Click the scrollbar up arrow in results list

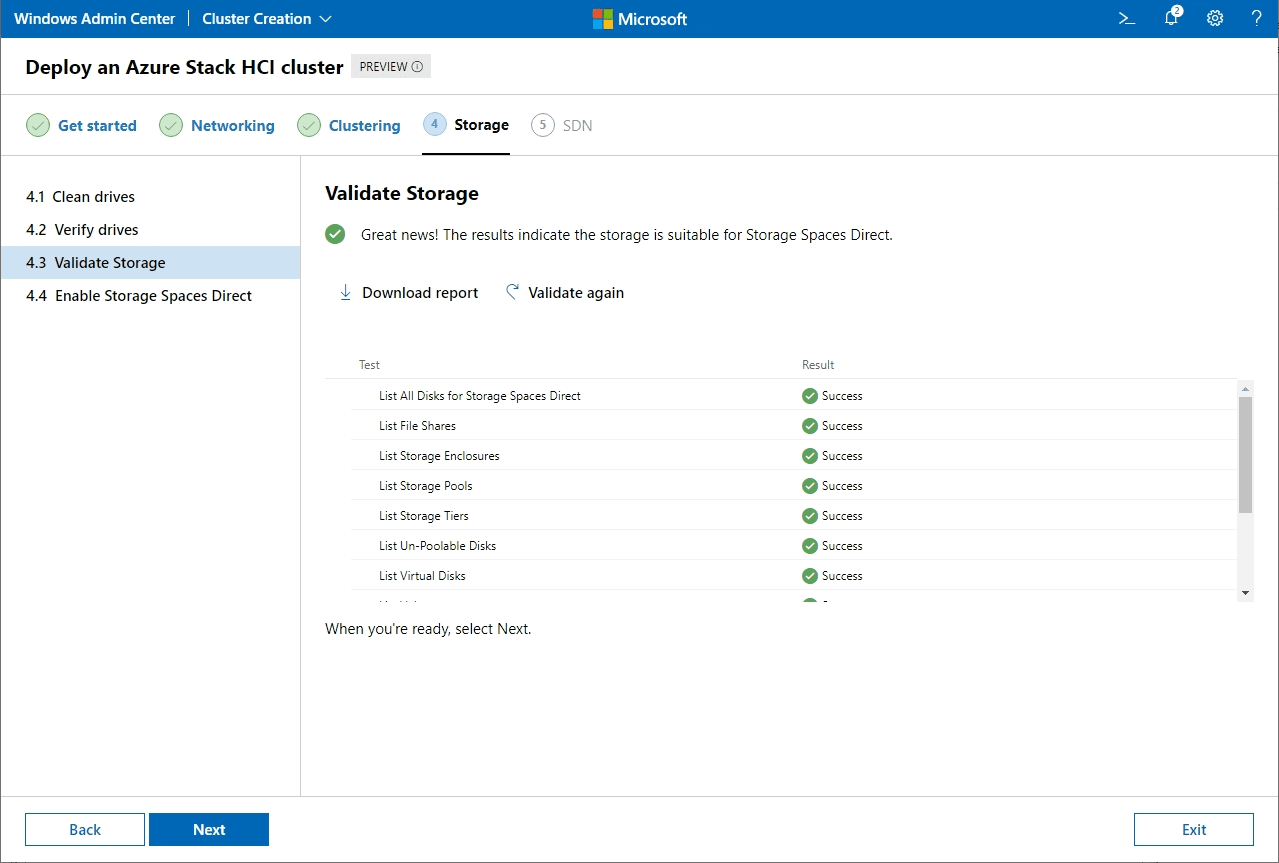[1245, 389]
